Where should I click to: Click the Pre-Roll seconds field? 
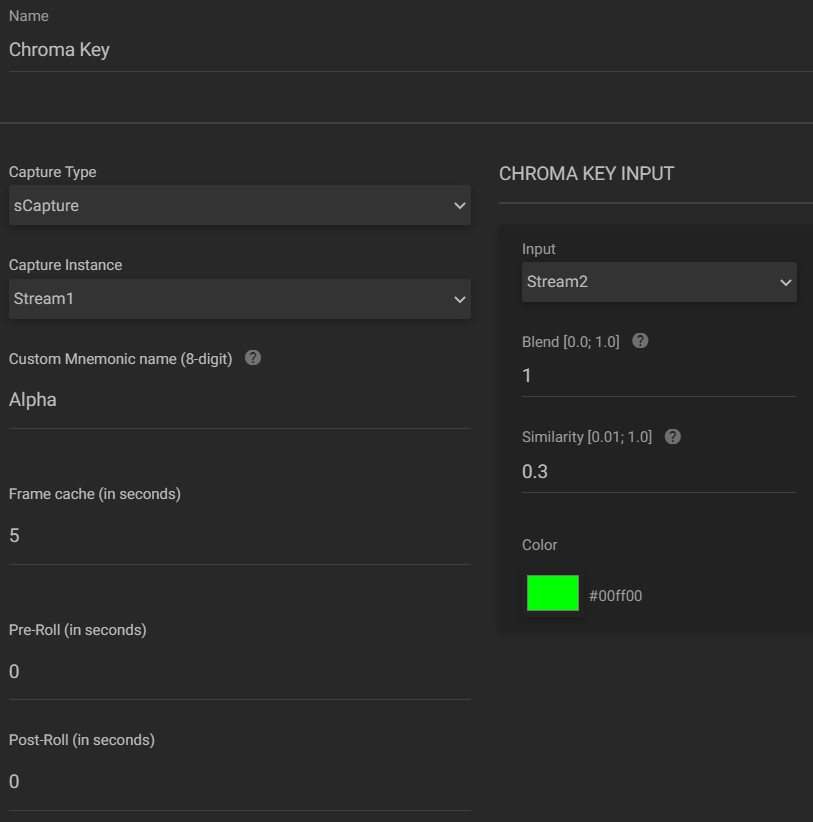240,672
